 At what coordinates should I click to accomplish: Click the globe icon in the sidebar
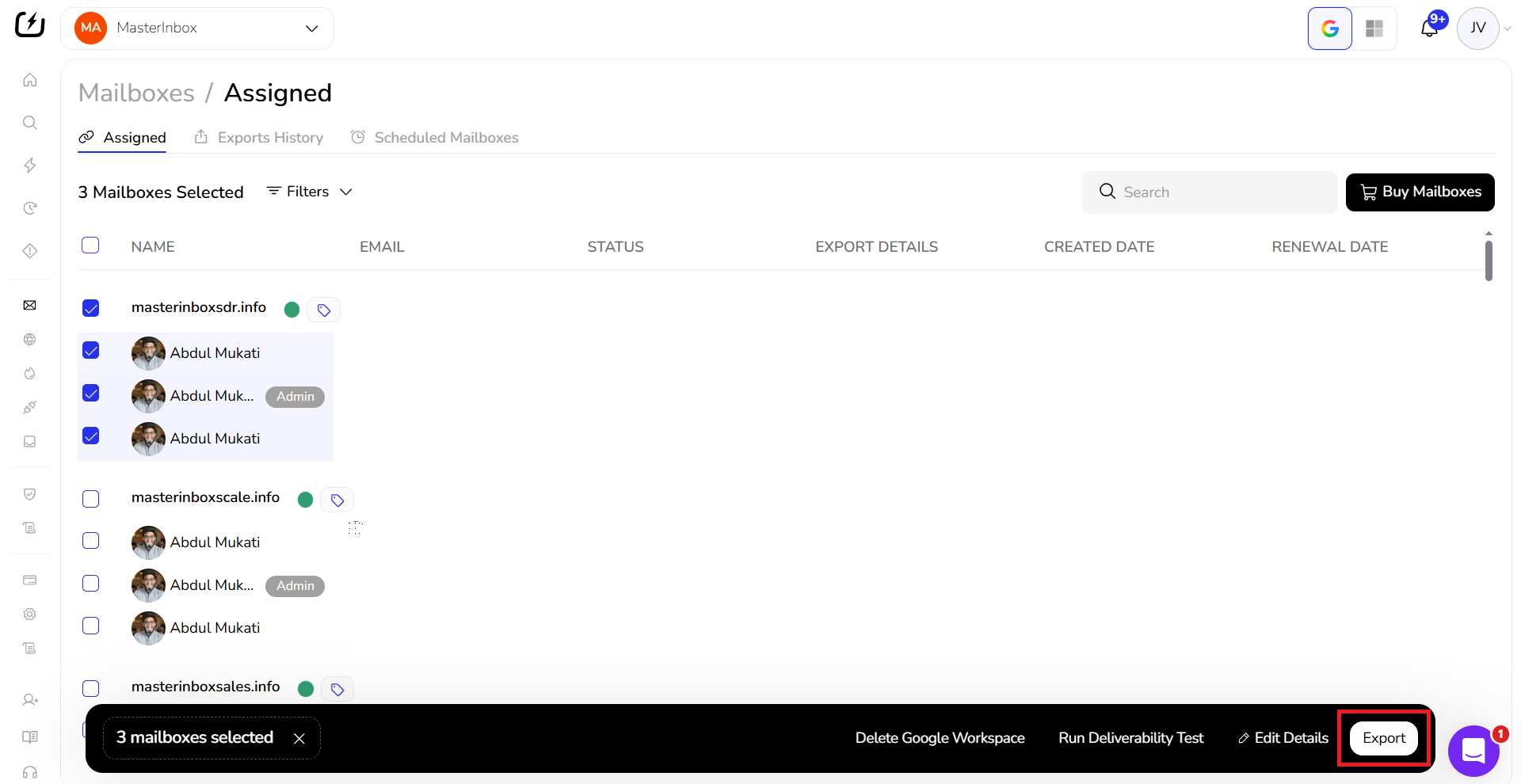[30, 340]
